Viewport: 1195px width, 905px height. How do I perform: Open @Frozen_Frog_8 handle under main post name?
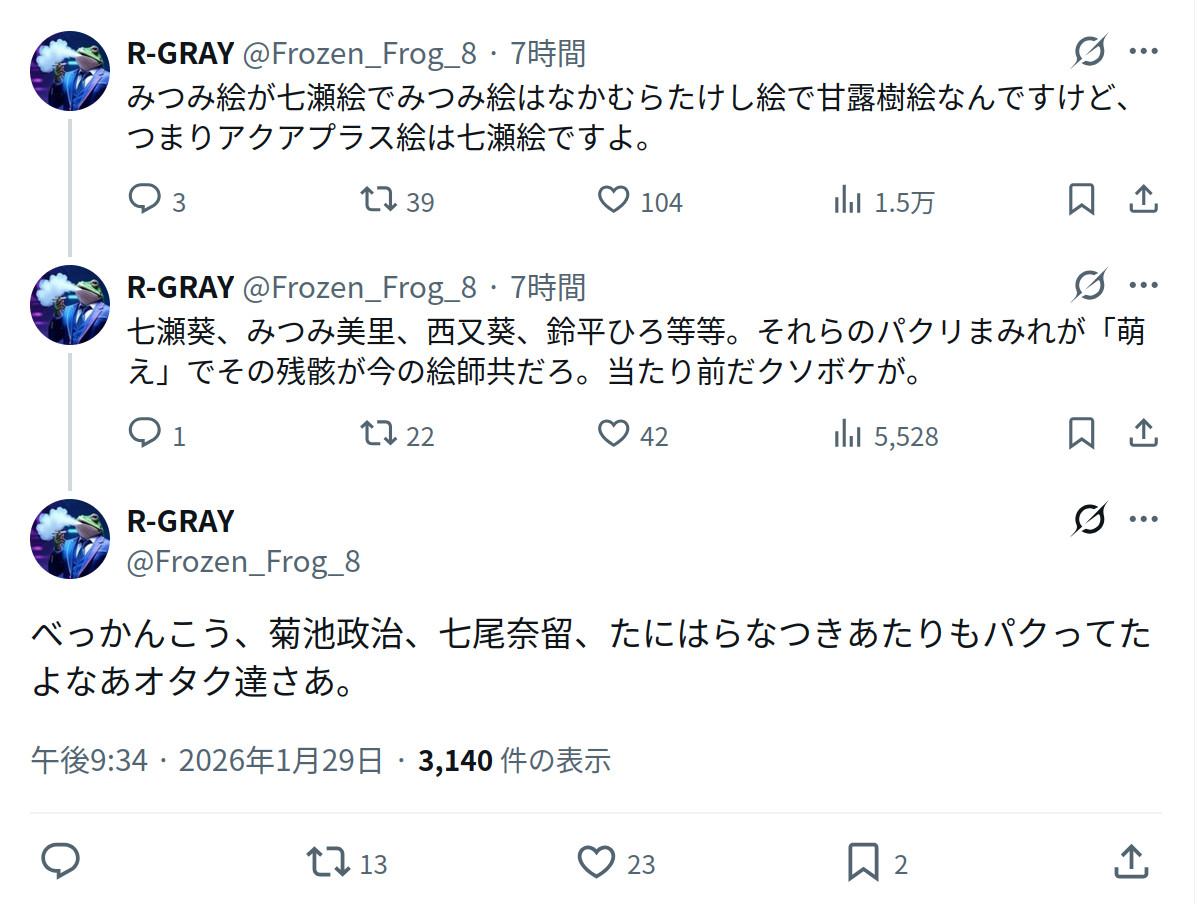[x=243, y=562]
